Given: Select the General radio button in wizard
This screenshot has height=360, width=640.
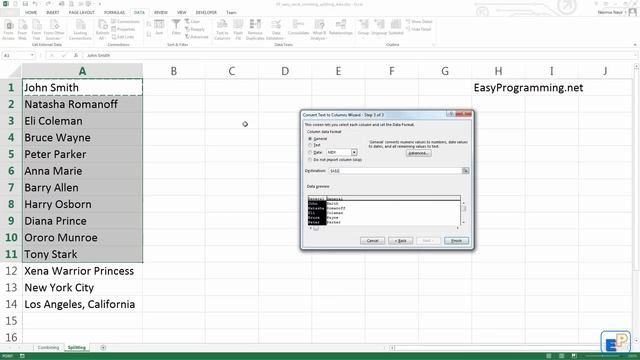Looking at the screenshot, I should [x=310, y=139].
